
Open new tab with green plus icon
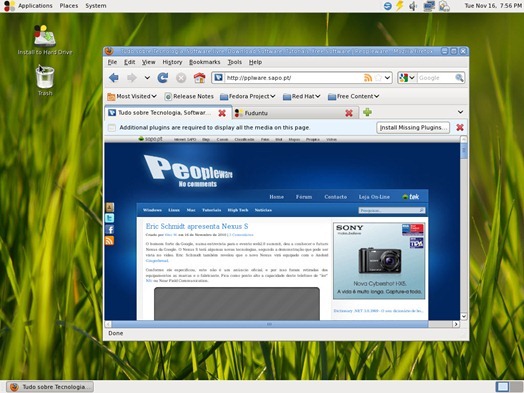coord(367,112)
